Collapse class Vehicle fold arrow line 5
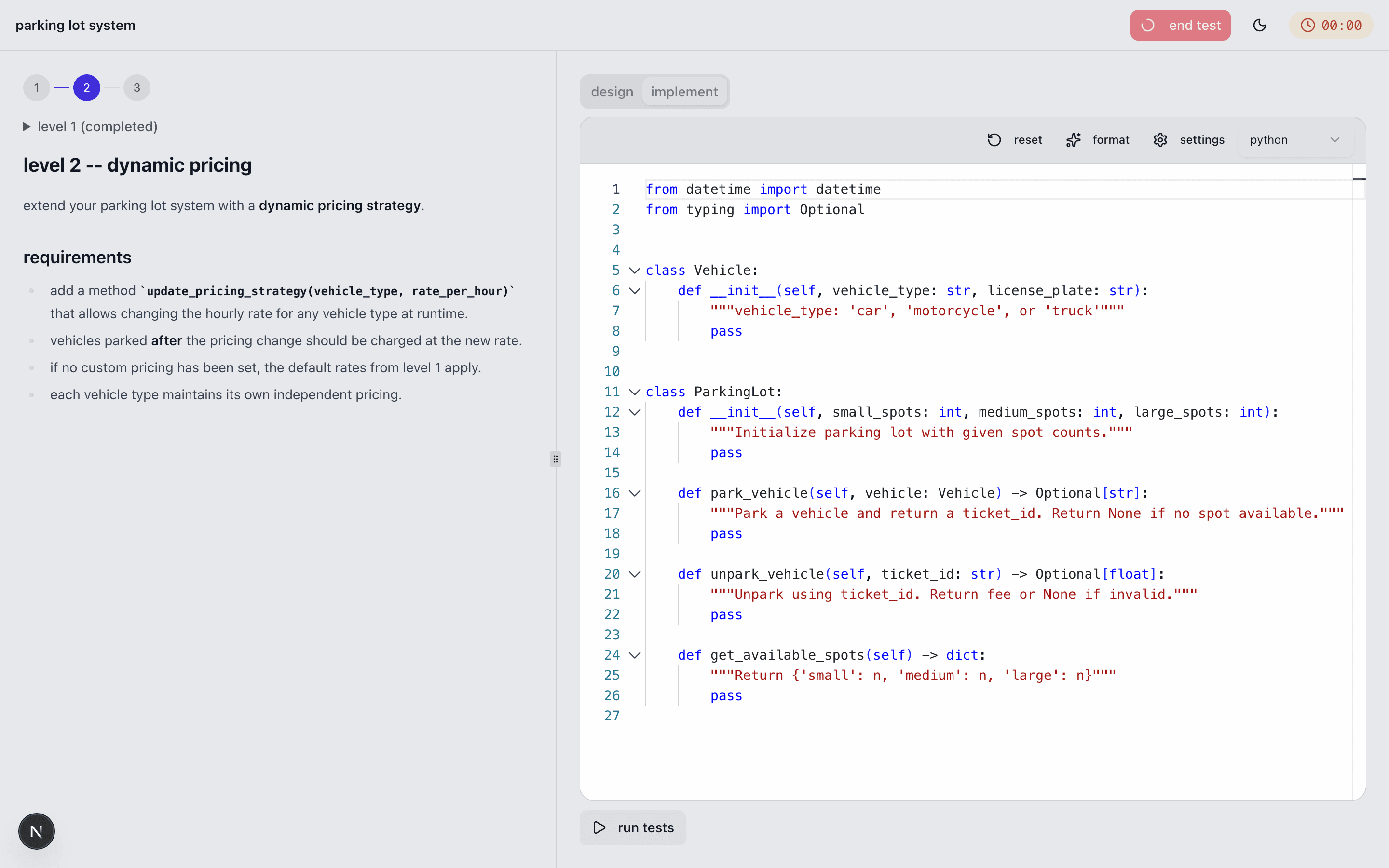1389x868 pixels. 634,271
